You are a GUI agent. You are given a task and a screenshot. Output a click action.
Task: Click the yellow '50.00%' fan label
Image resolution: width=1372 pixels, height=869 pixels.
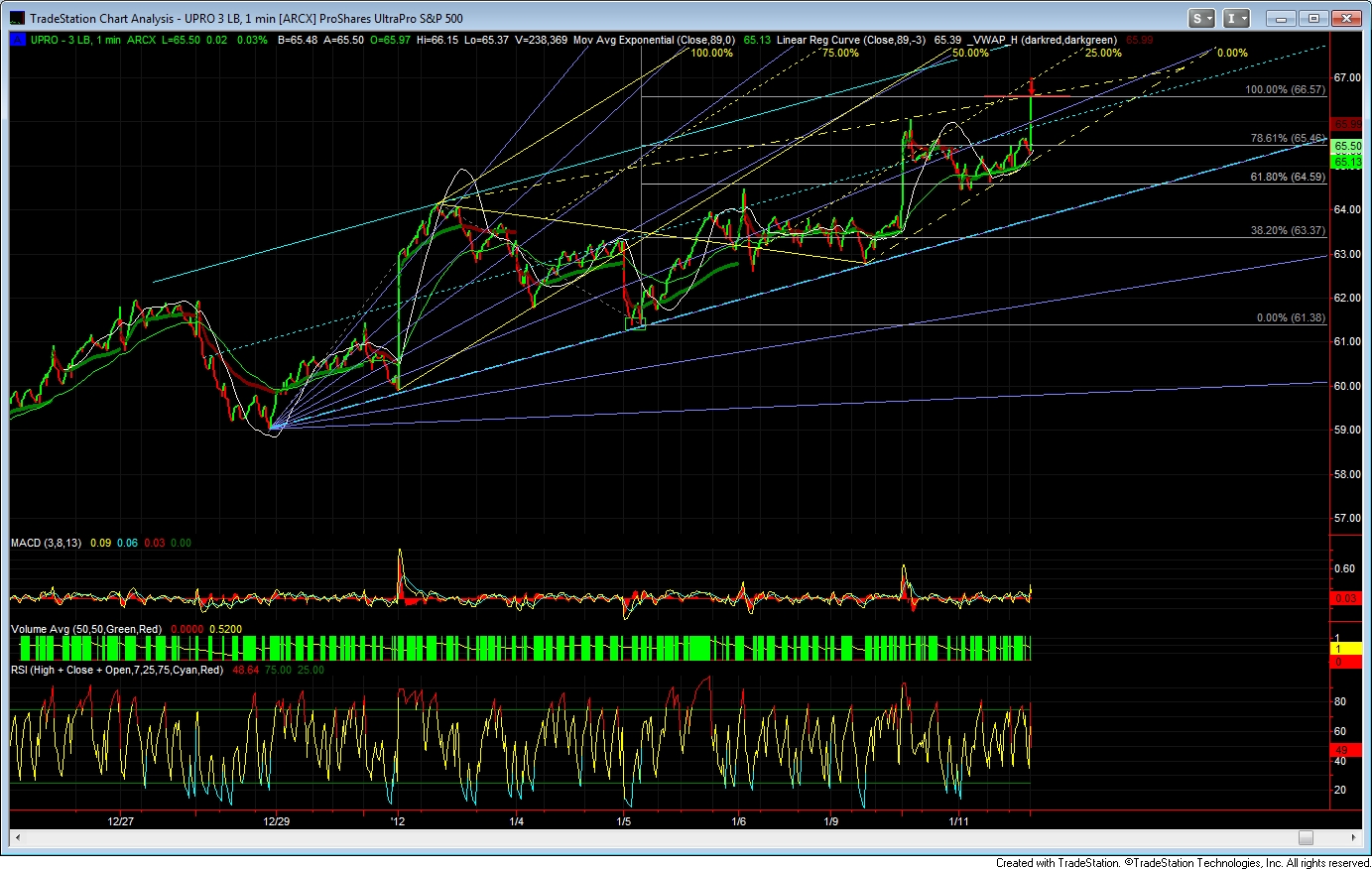tap(970, 53)
